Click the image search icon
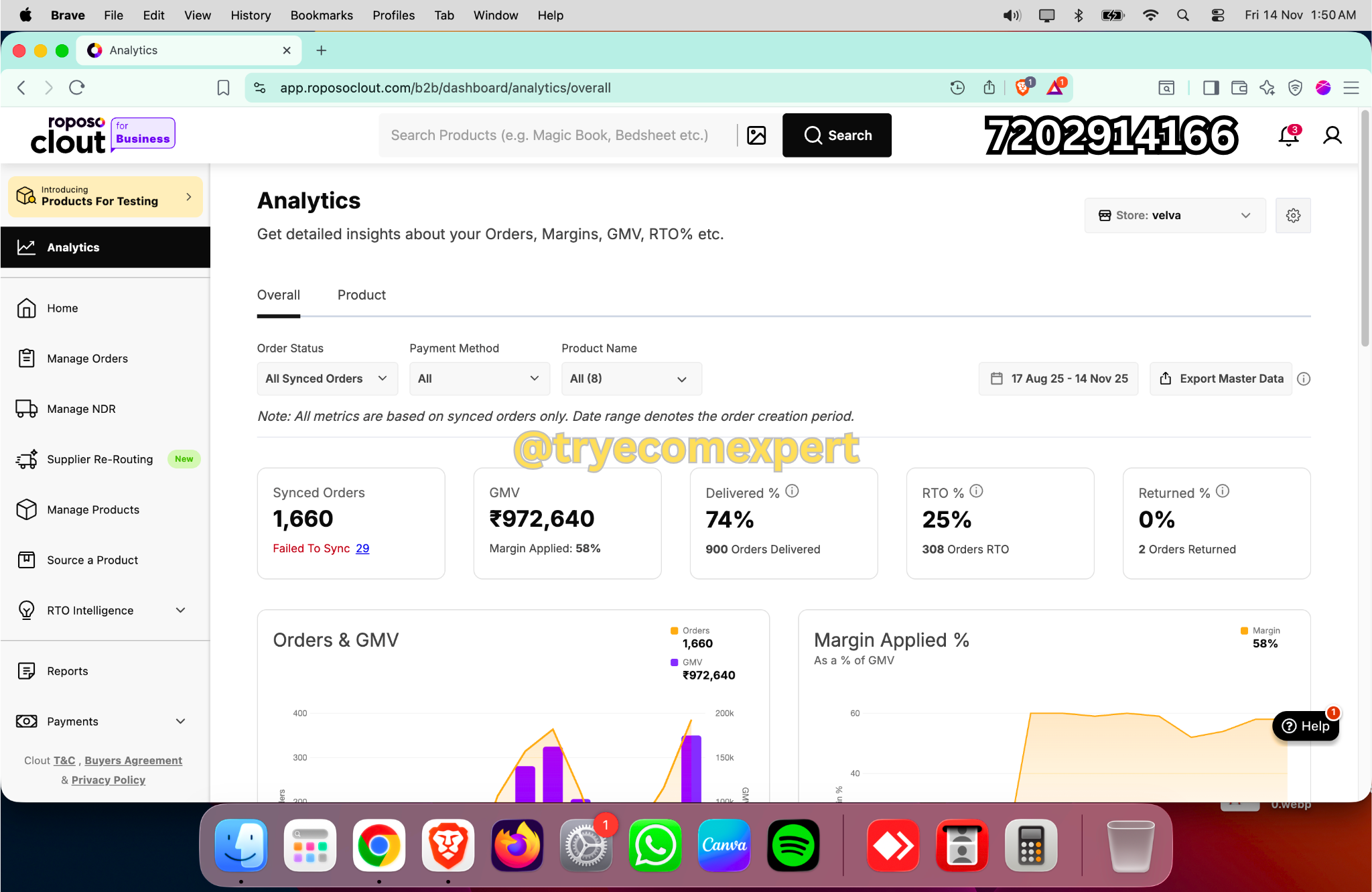 (756, 135)
